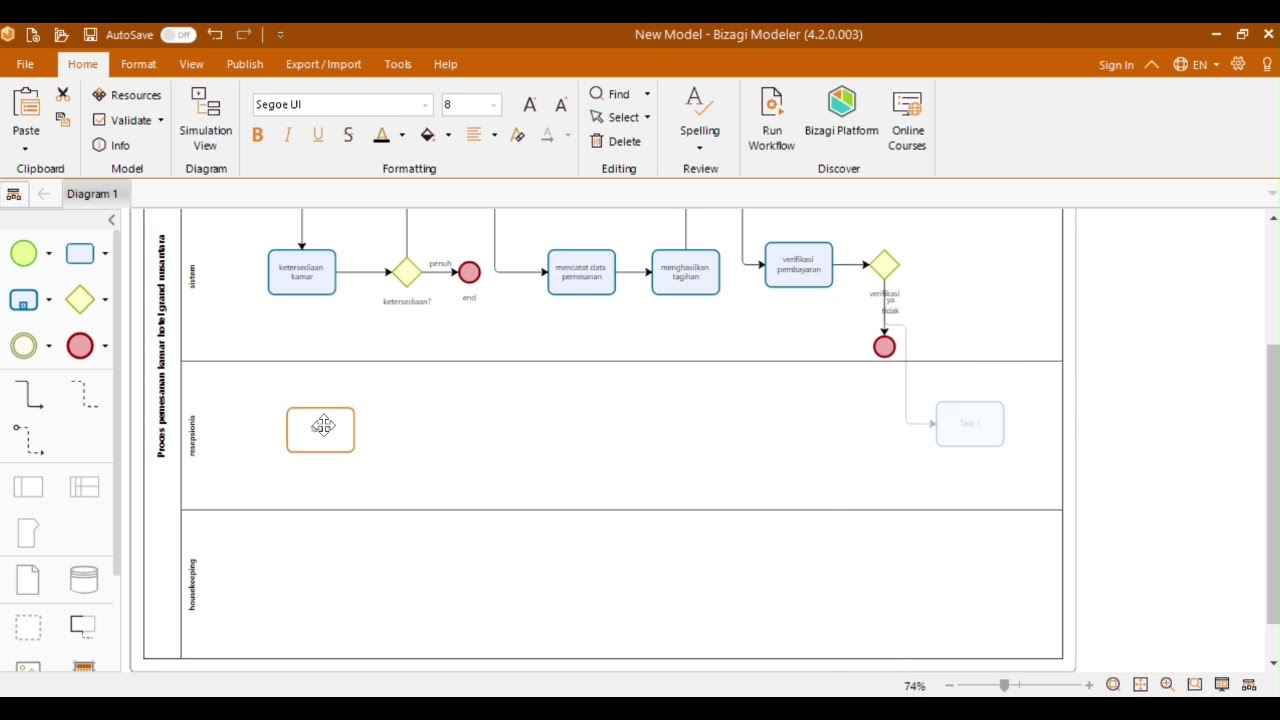This screenshot has height=720, width=1280.
Task: Select the 'ketersediaan kamar' task box
Action: [302, 272]
